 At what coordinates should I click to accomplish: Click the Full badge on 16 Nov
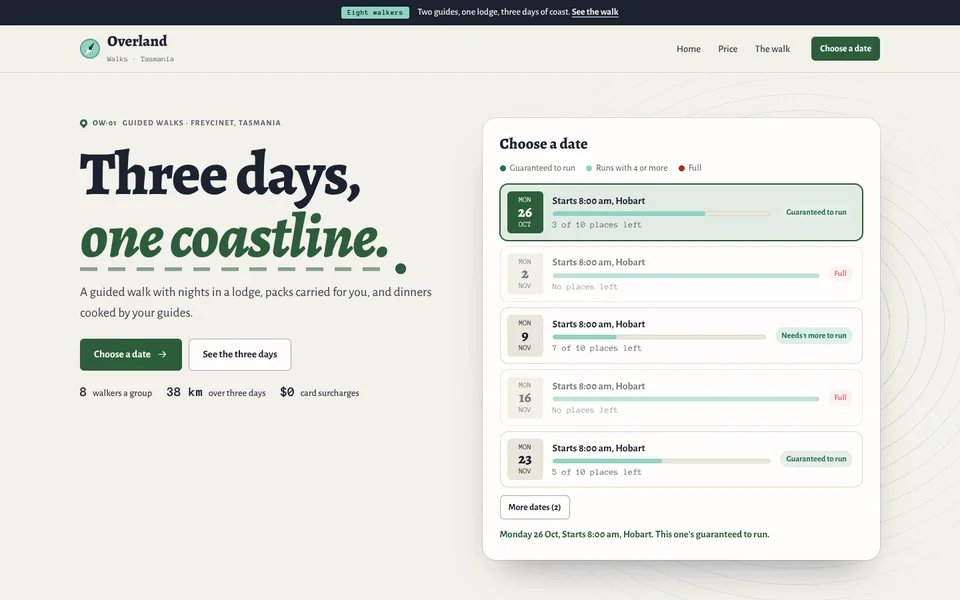point(840,397)
